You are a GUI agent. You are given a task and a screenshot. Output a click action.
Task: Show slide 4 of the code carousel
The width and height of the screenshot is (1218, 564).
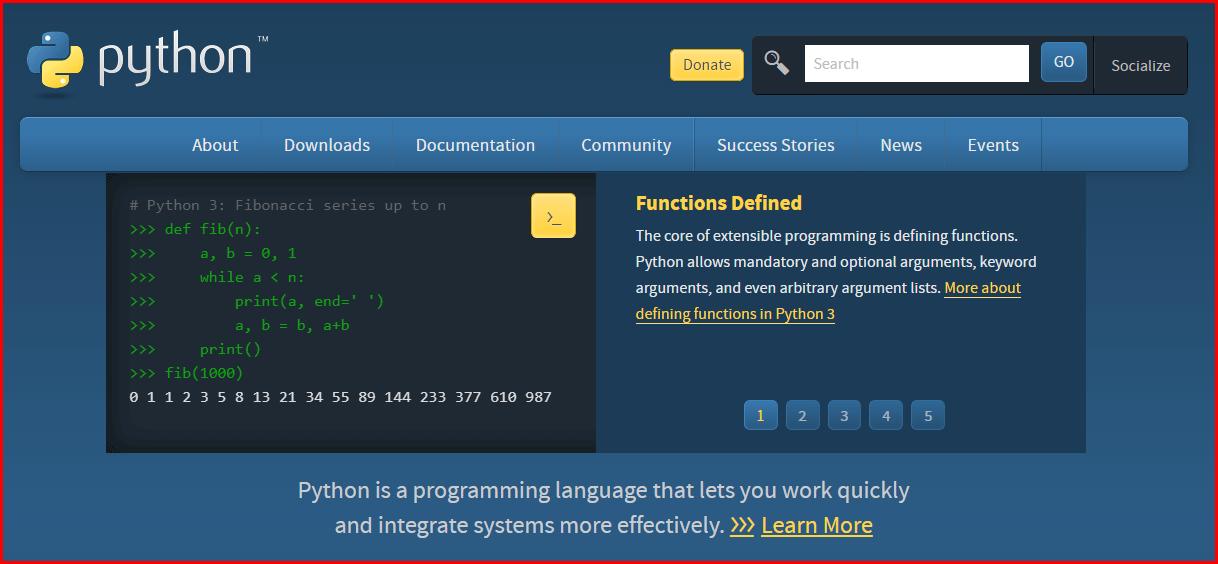tap(887, 415)
